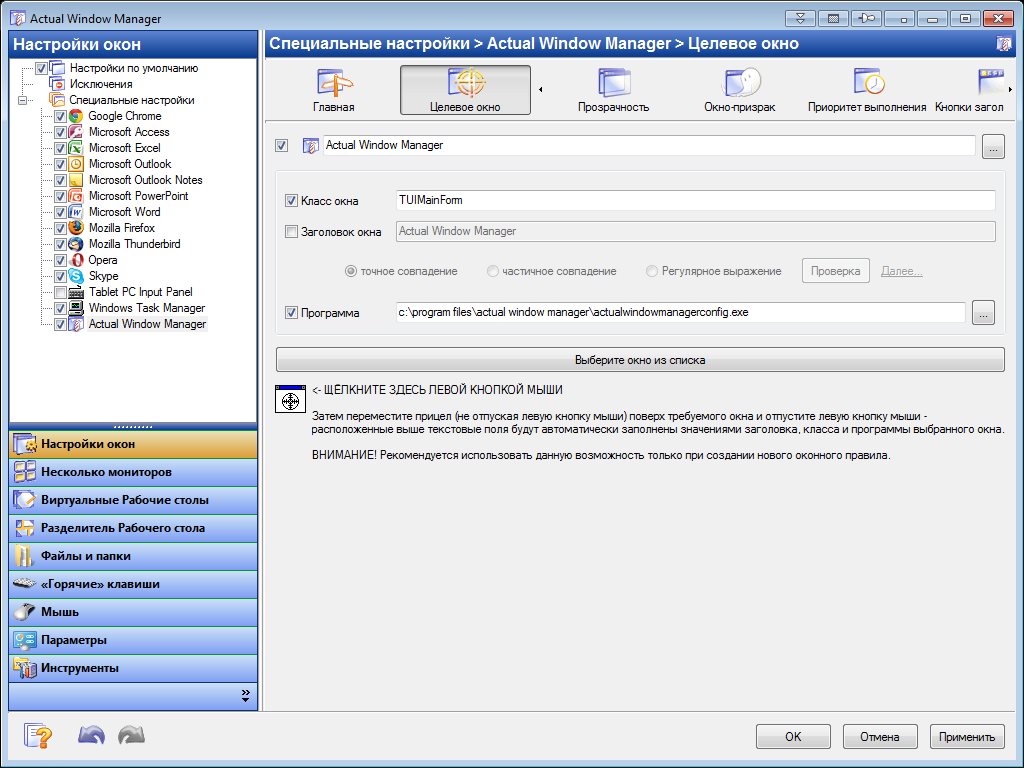The width and height of the screenshot is (1024, 768).
Task: Click the sidebar splitter grip handle
Action: coord(133,426)
